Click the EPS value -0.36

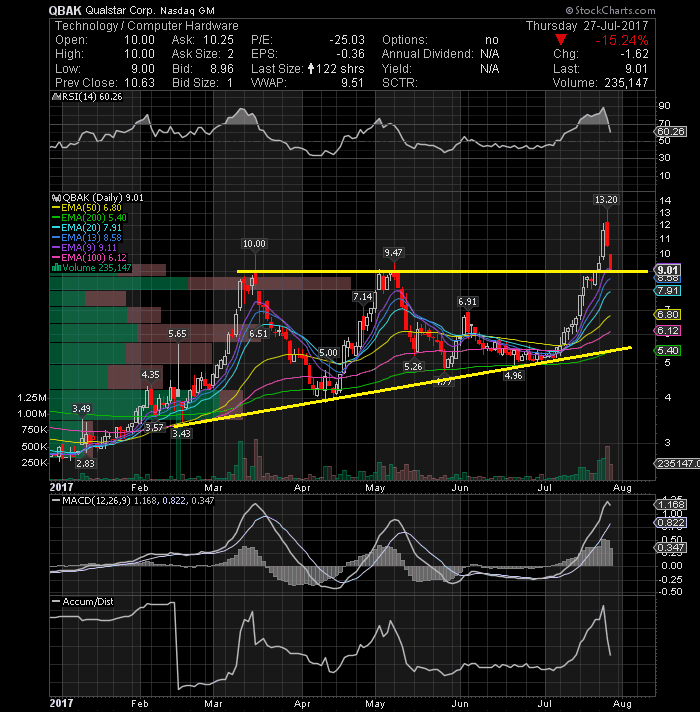(350, 54)
